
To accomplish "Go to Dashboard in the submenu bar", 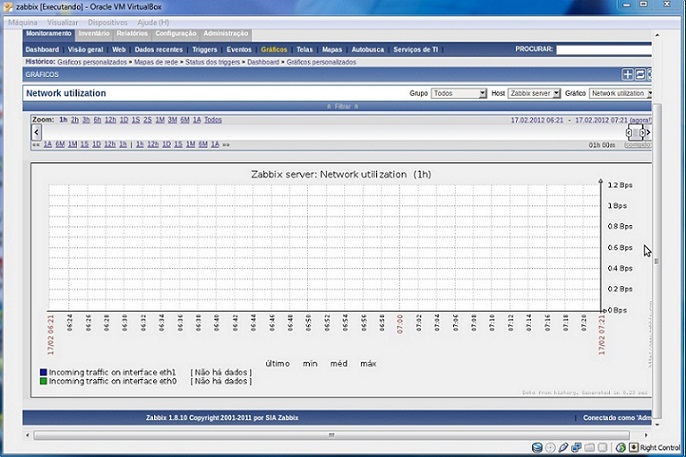I will coord(42,50).
